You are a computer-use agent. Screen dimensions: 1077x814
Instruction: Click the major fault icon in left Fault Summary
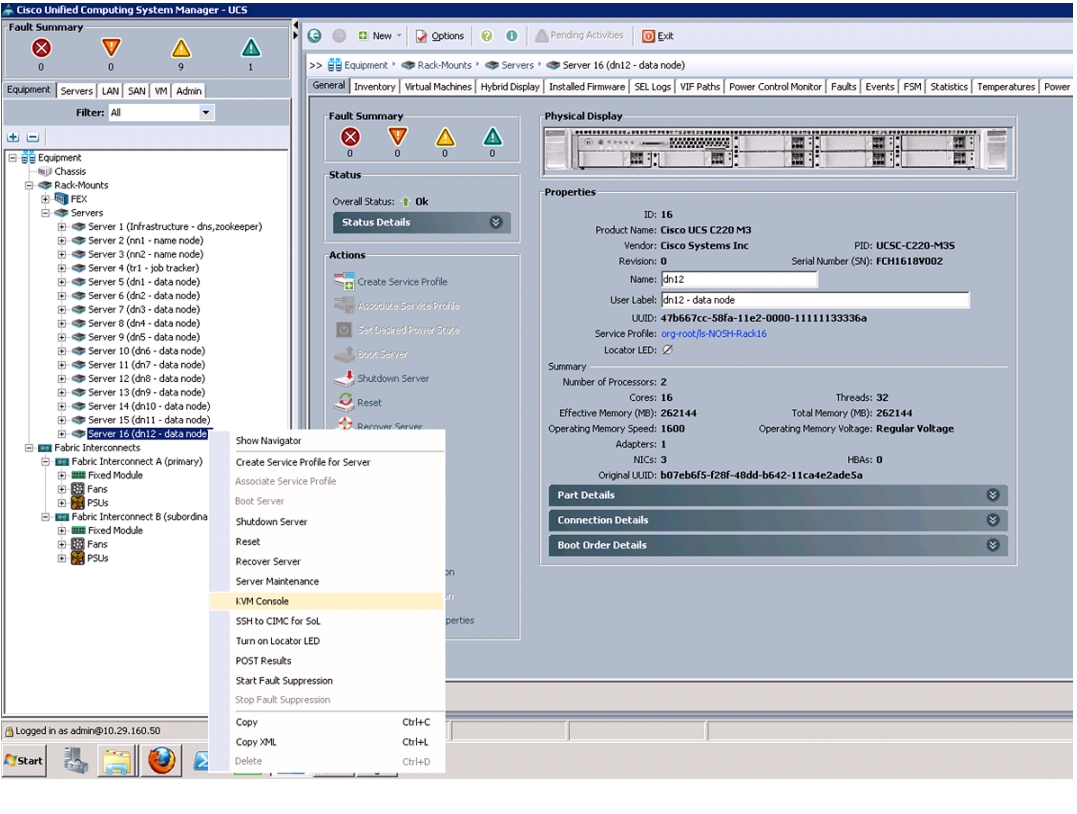pos(111,48)
